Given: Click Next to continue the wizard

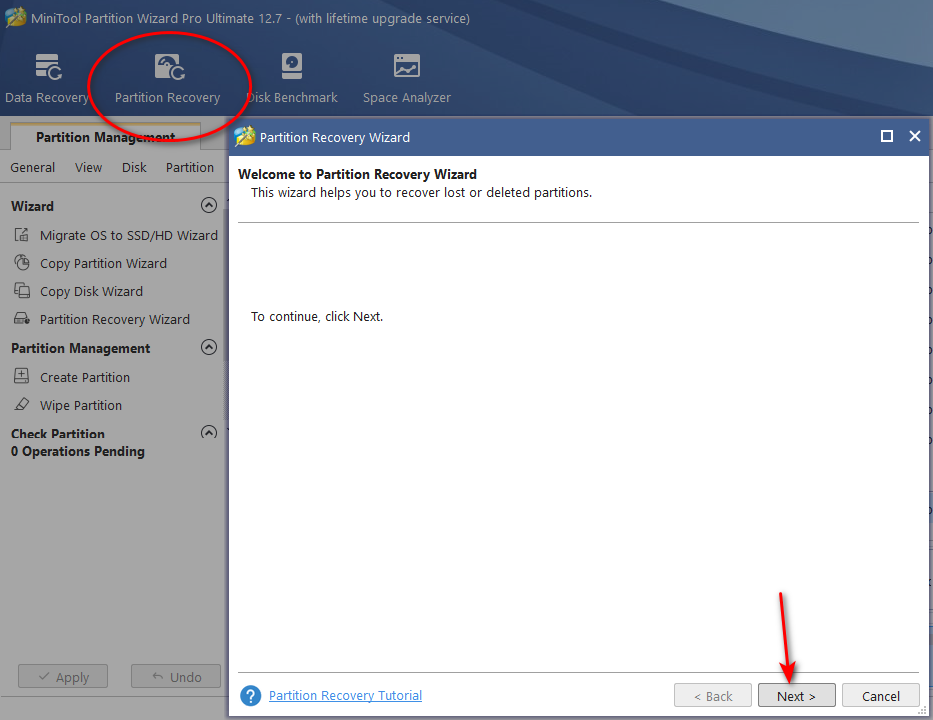Looking at the screenshot, I should pos(796,696).
